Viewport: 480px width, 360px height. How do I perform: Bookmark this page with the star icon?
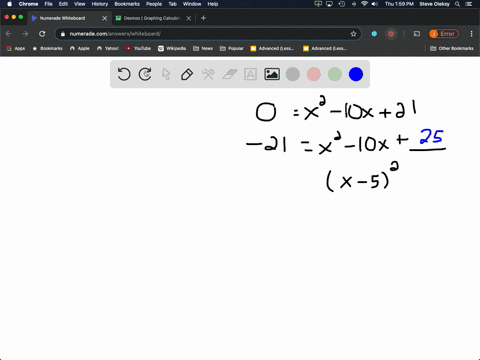353,34
